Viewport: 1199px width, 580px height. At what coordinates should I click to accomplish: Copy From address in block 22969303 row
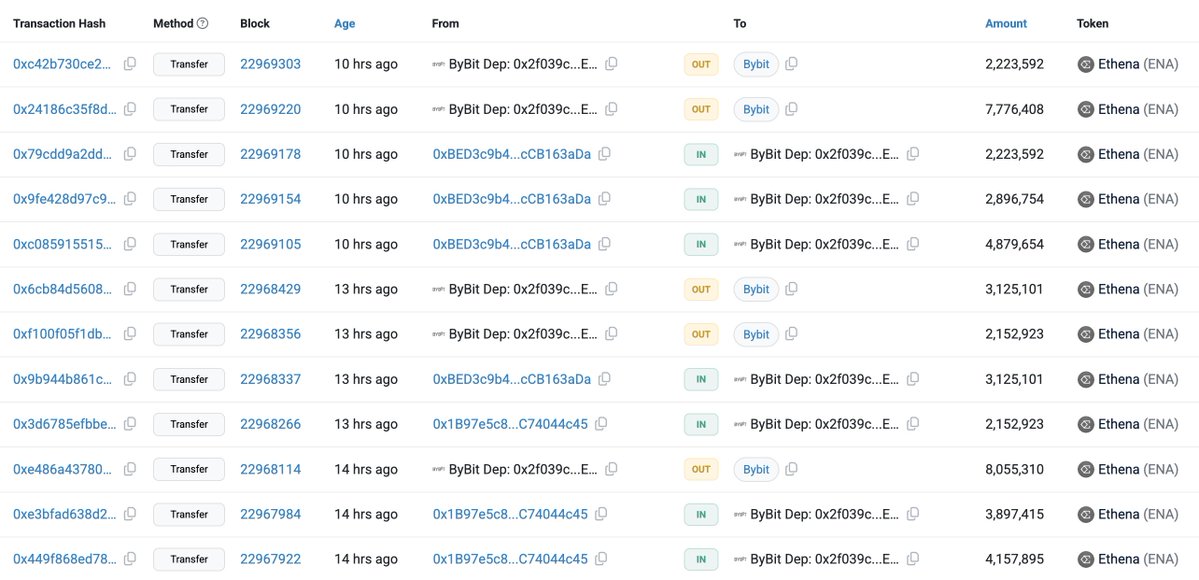click(x=611, y=64)
